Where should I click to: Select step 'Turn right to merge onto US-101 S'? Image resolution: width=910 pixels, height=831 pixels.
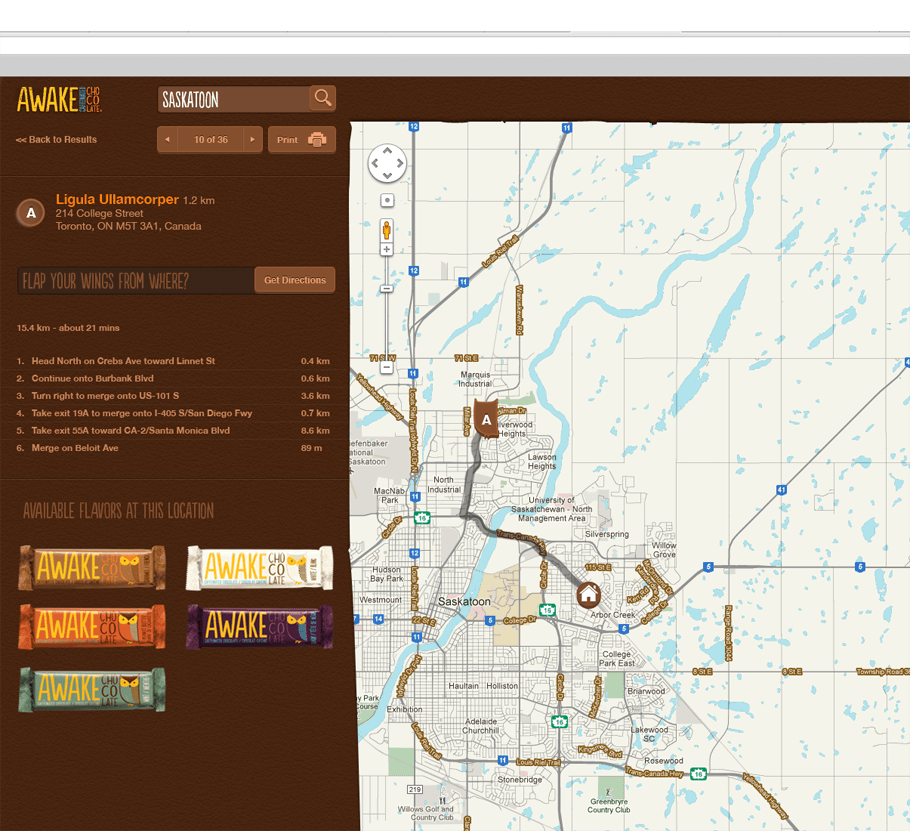(x=173, y=396)
